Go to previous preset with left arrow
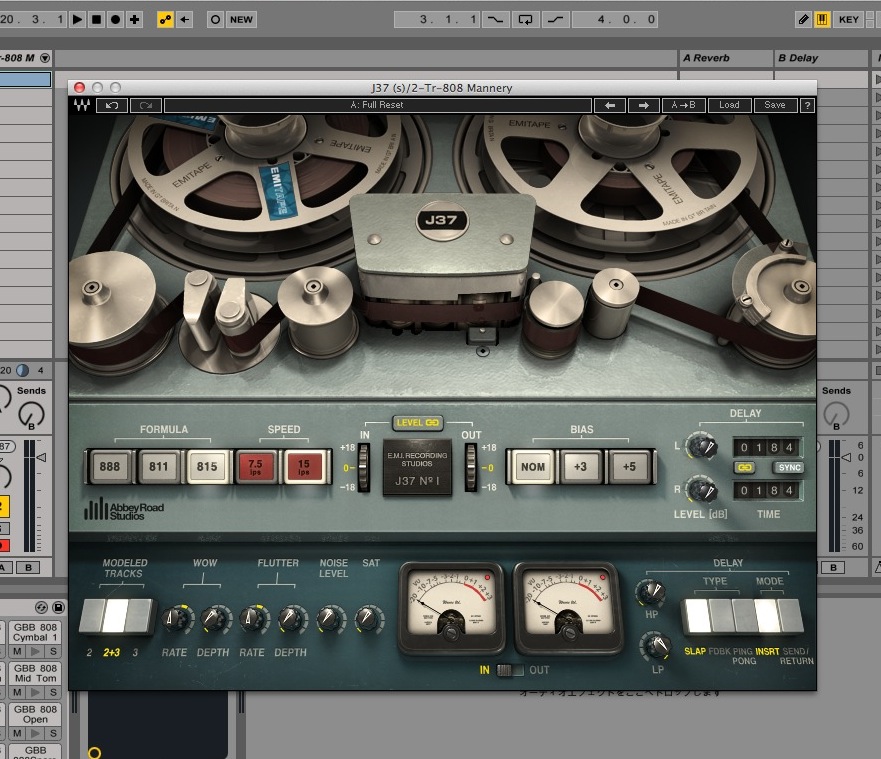 pyautogui.click(x=610, y=105)
